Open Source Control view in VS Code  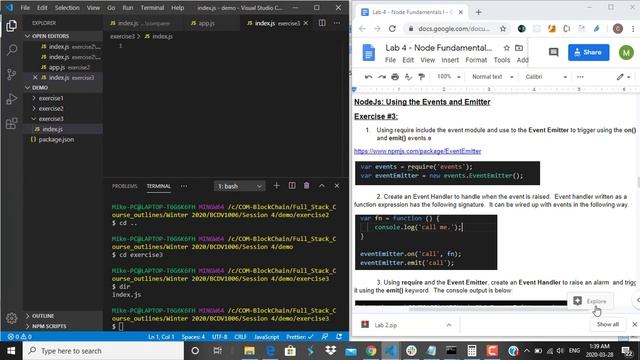[11, 74]
